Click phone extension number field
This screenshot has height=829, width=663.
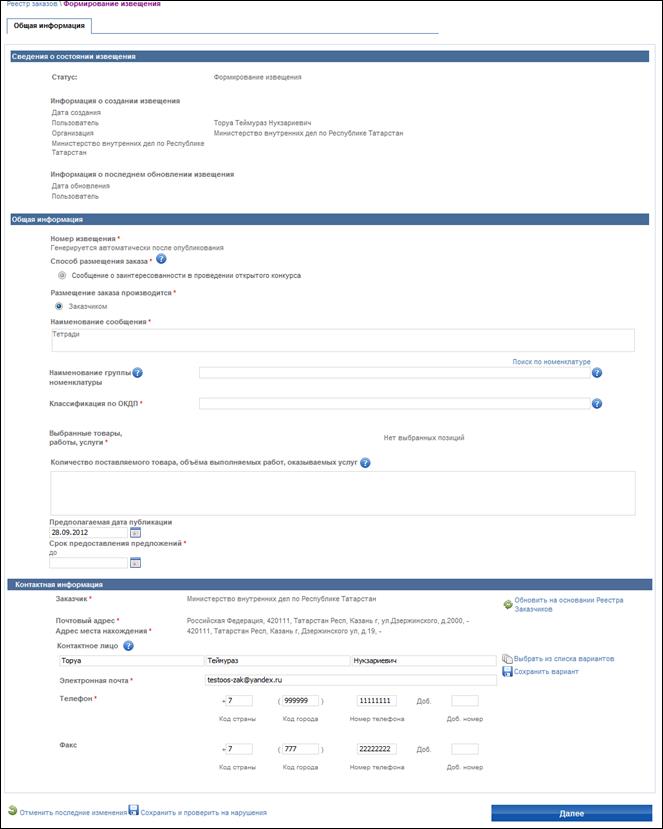[x=465, y=701]
